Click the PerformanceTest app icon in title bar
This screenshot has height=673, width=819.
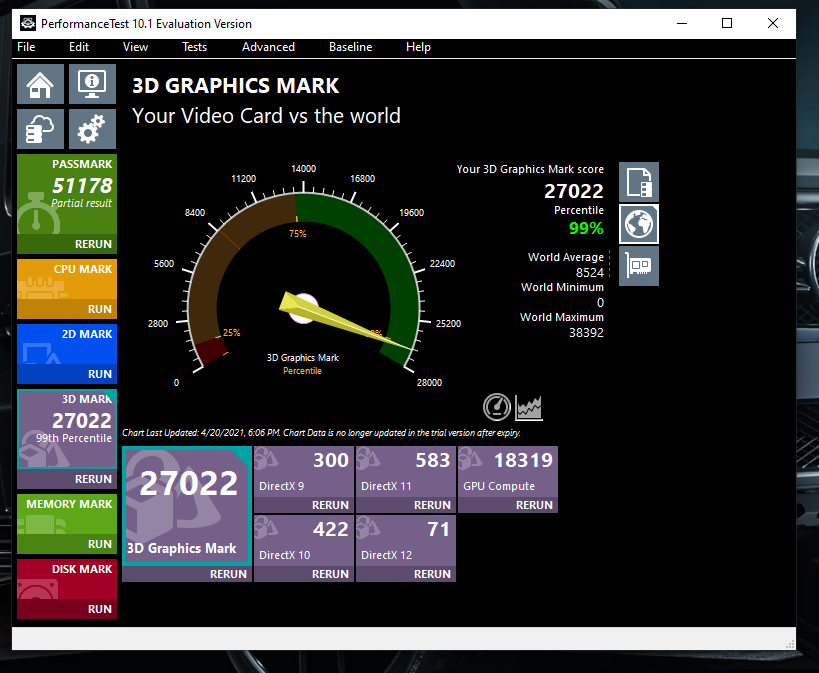[28, 24]
